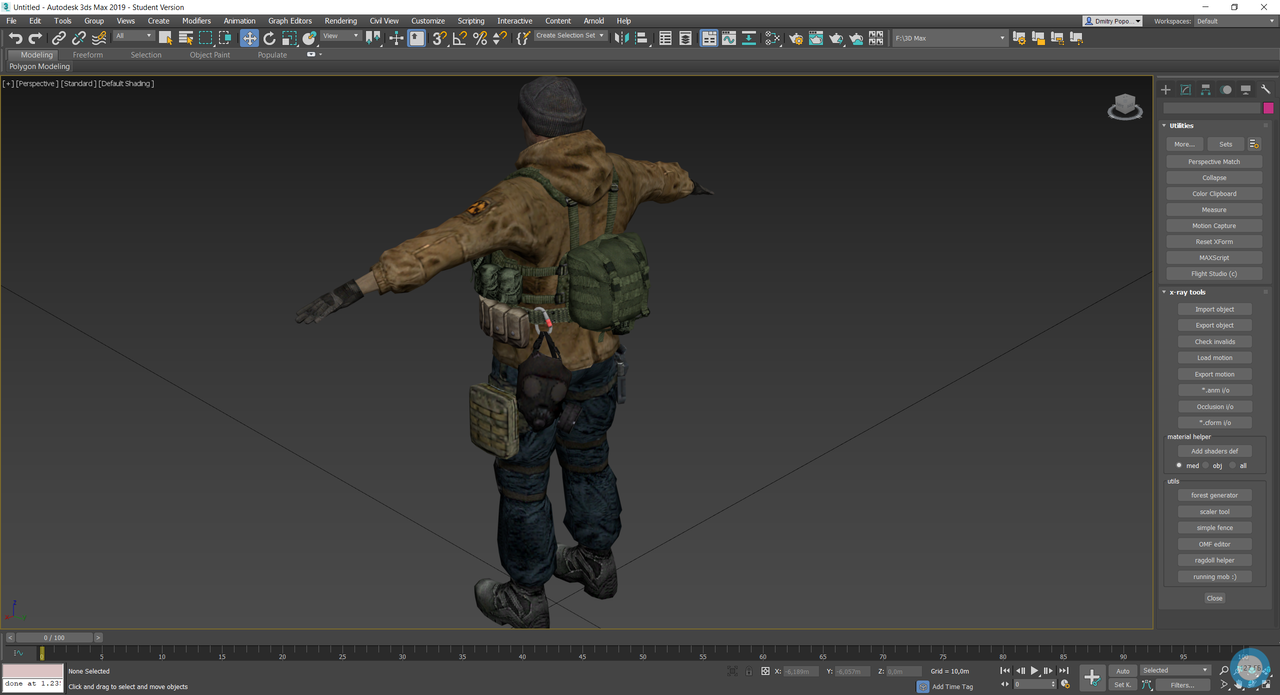This screenshot has width=1280, height=695.
Task: Pick Rectangular Selection Region tool
Action: point(206,38)
